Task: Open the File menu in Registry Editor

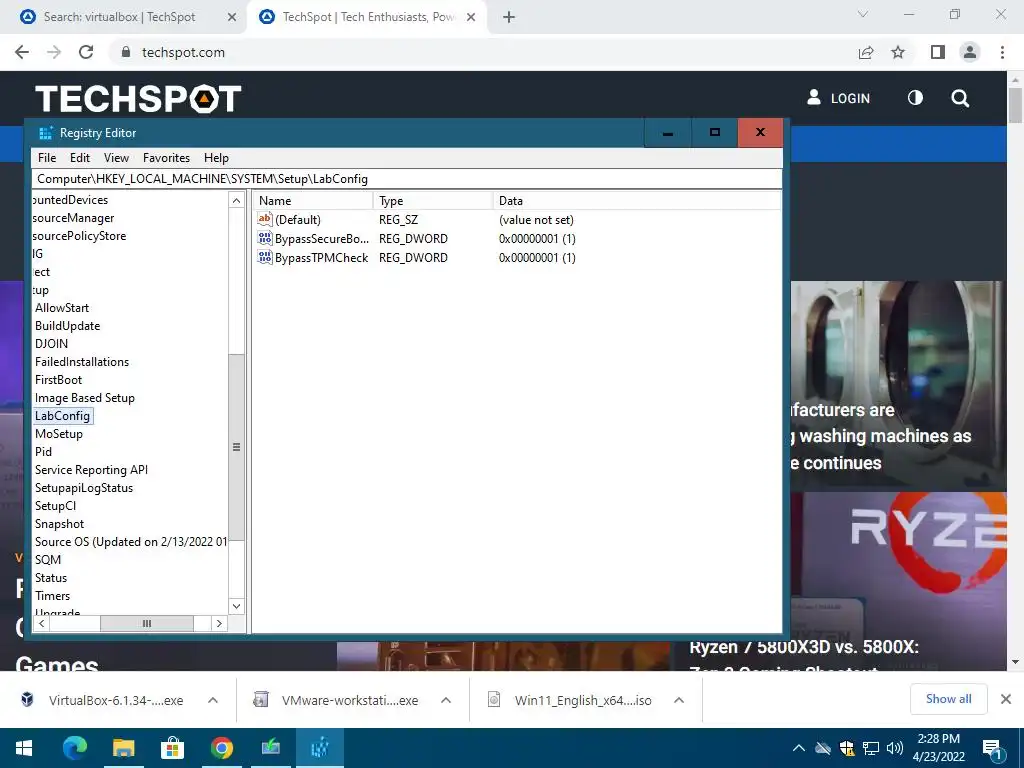Action: (47, 158)
